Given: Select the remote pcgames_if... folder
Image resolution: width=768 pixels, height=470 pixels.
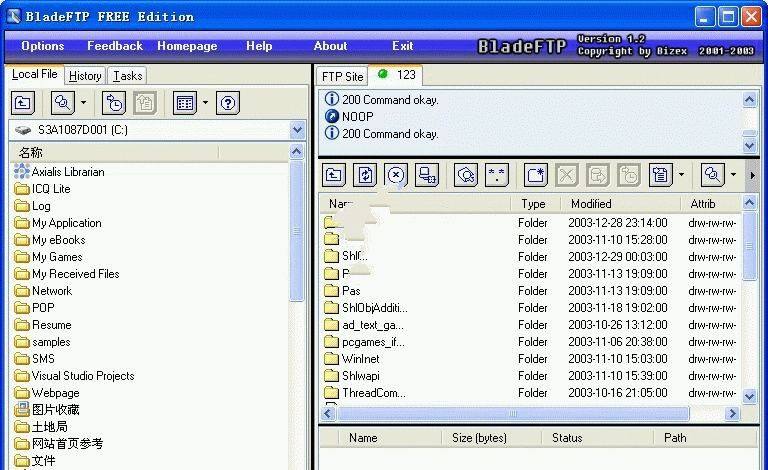Looking at the screenshot, I should click(365, 342).
